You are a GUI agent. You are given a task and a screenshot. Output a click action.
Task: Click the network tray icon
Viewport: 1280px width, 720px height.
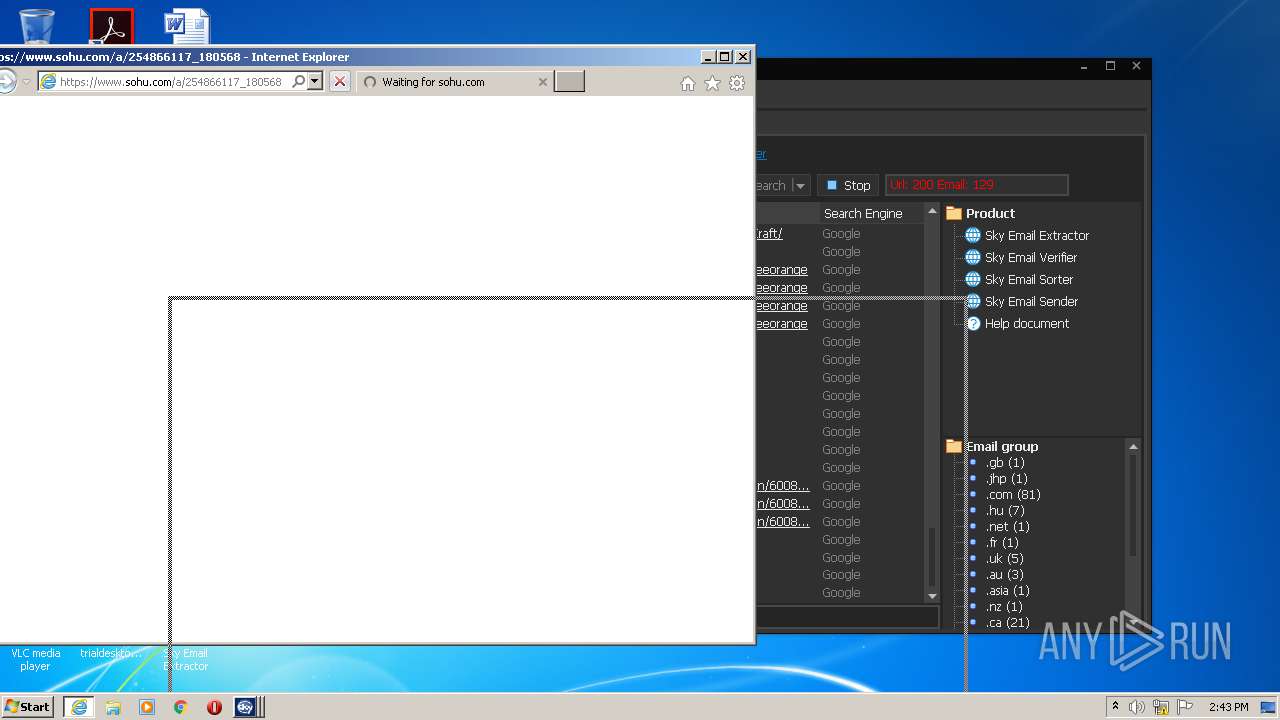pyautogui.click(x=1160, y=707)
